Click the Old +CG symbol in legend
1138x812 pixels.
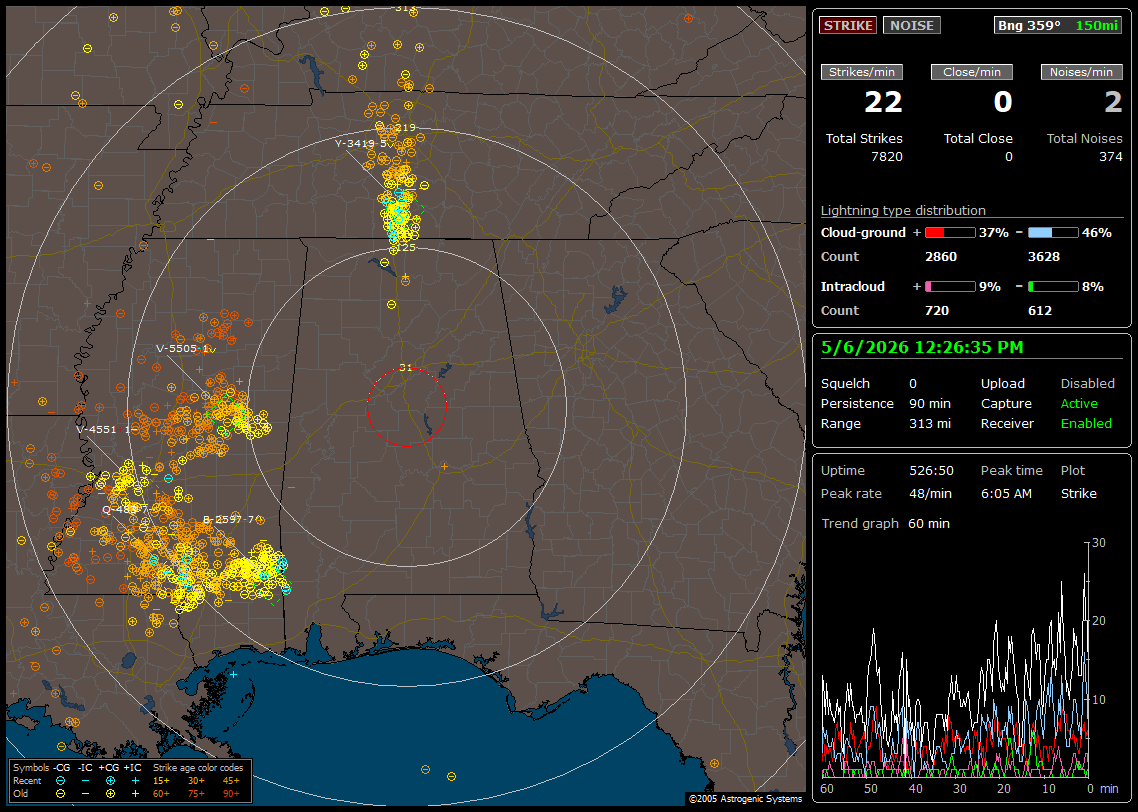point(110,794)
